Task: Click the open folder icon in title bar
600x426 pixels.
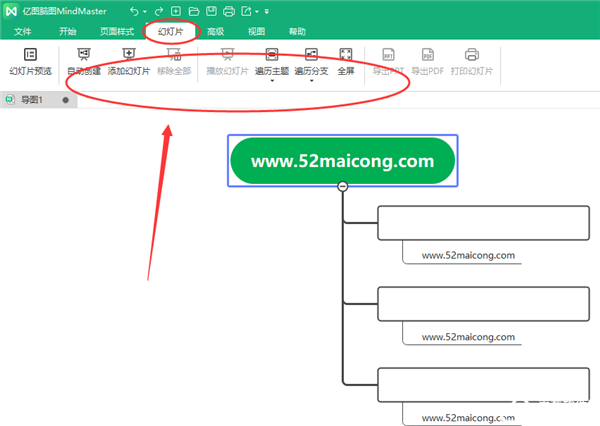Action: pyautogui.click(x=193, y=11)
